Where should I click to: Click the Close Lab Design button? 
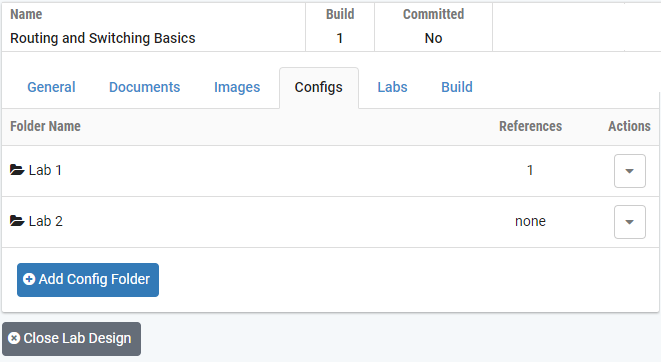pyautogui.click(x=71, y=339)
